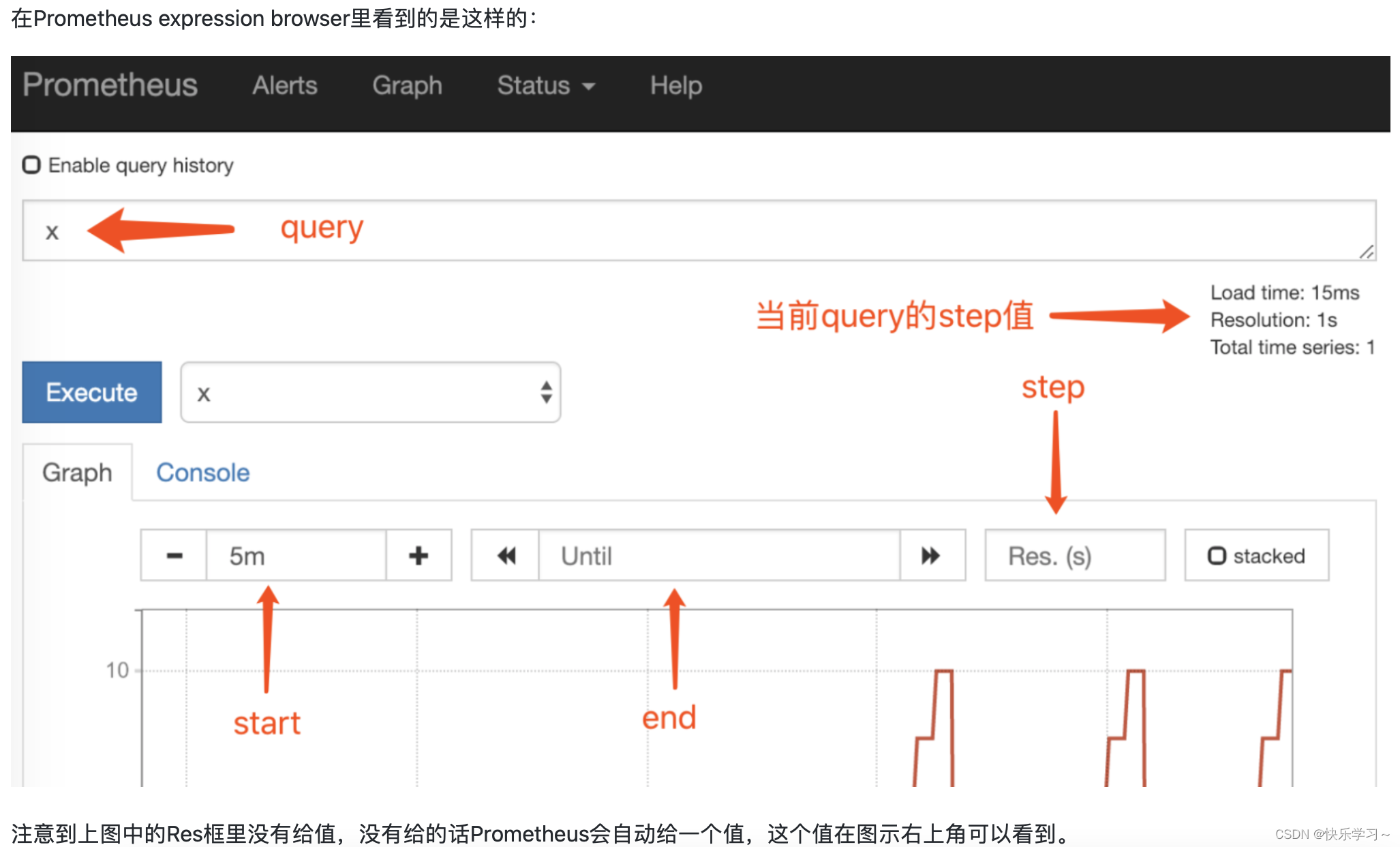The width and height of the screenshot is (1400, 847).
Task: Open the Status dropdown menu
Action: point(545,86)
